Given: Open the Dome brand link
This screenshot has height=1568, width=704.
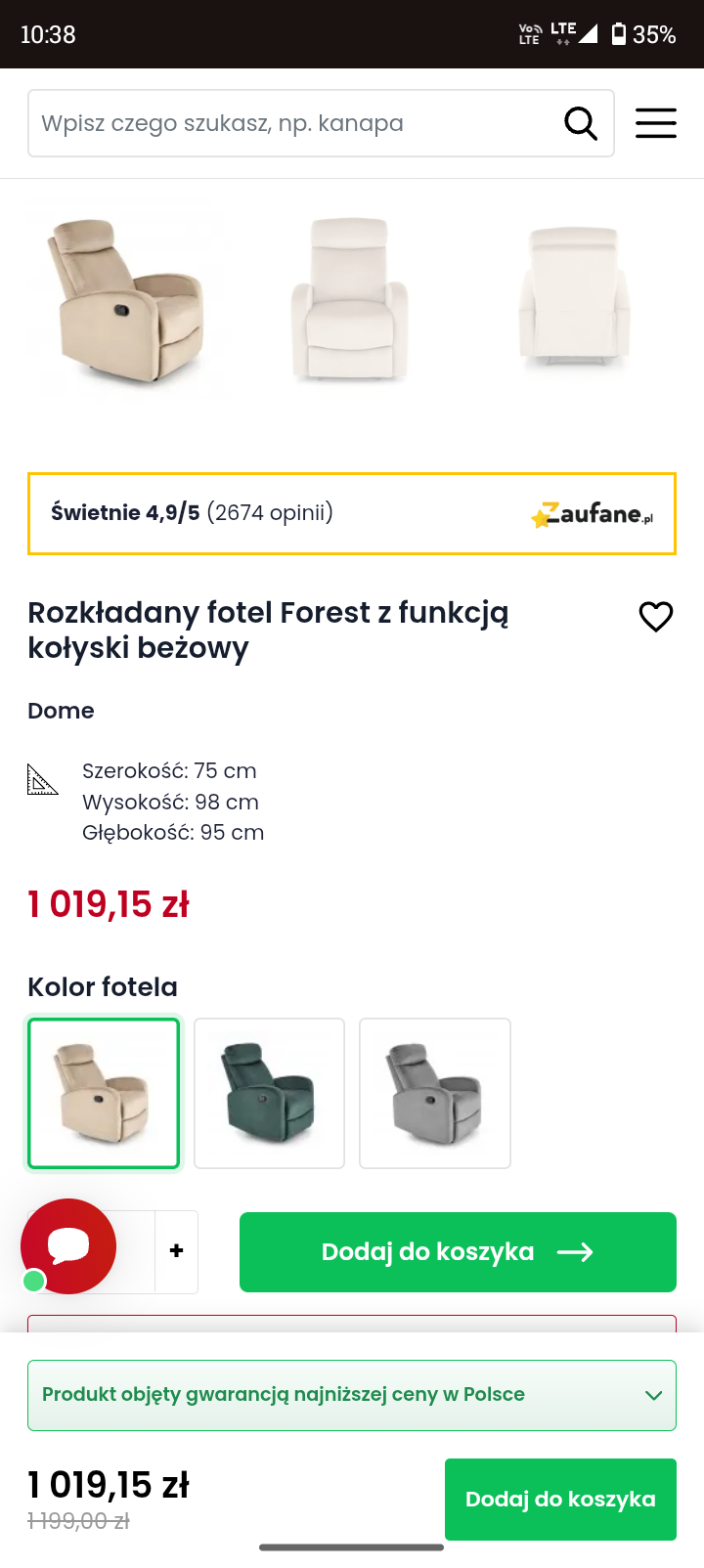Looking at the screenshot, I should coord(61,711).
